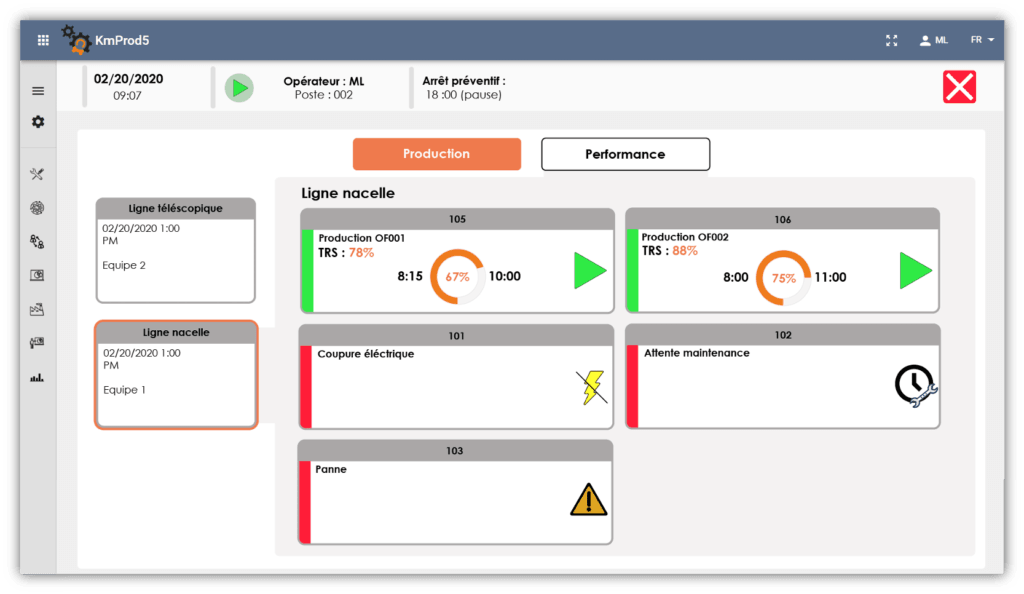Open the circular network sidebar icon
The height and width of the screenshot is (594, 1024).
[x=37, y=208]
